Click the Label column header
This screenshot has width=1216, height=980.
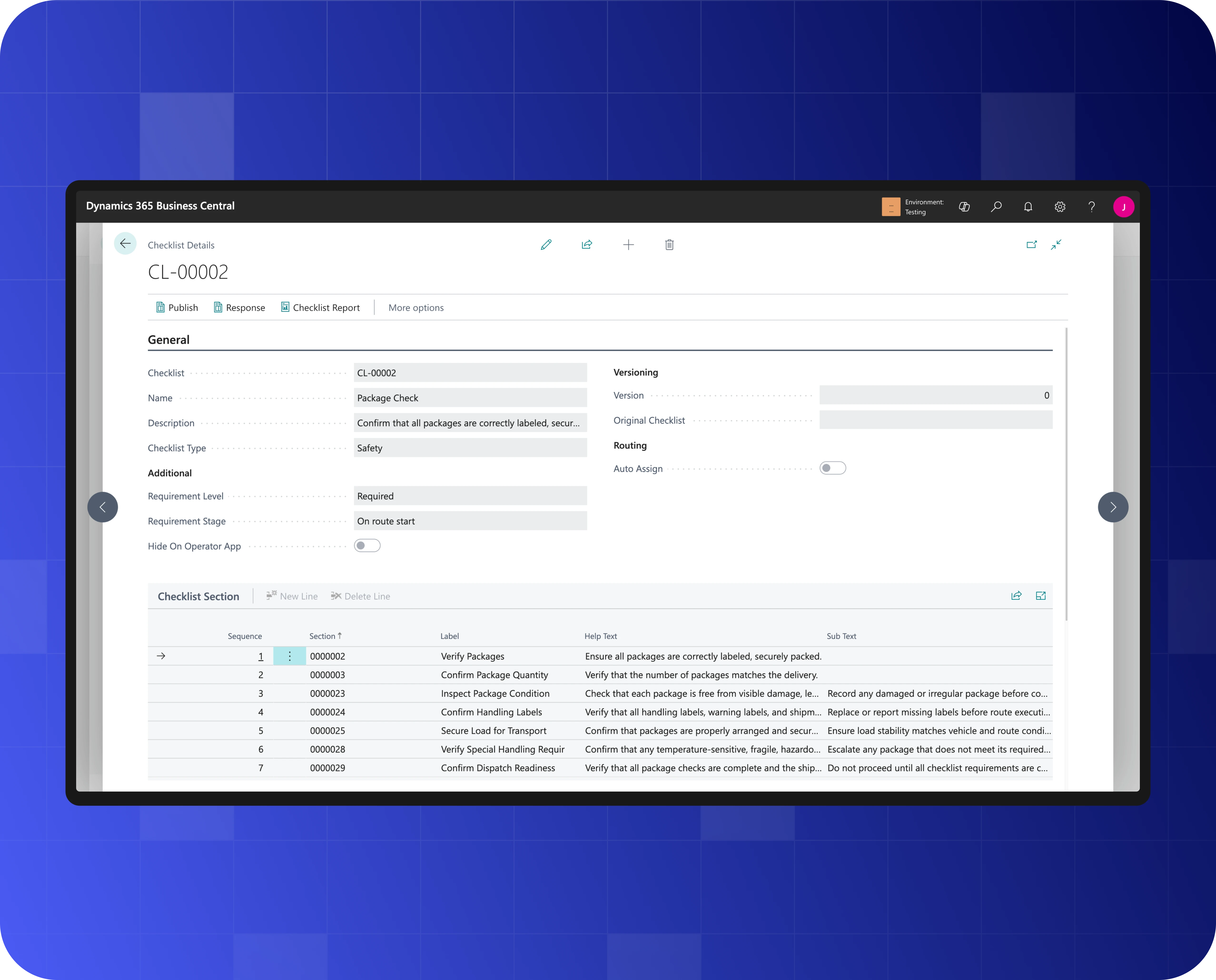pyautogui.click(x=450, y=636)
